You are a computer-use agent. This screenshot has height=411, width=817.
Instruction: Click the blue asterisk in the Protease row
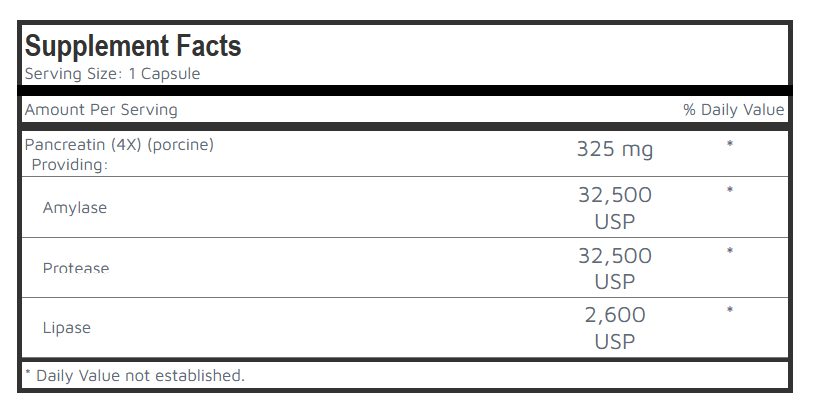pos(730,251)
